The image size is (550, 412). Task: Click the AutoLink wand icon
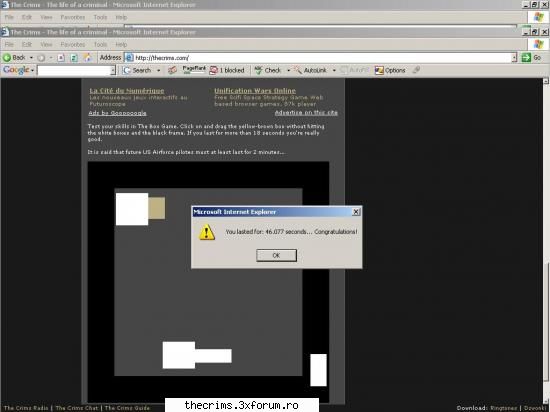[297, 70]
